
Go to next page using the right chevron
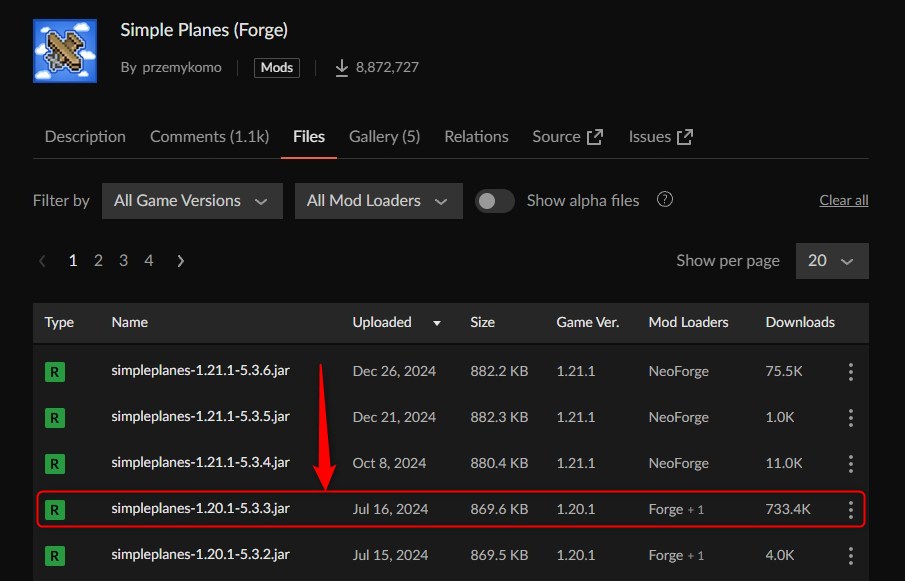point(180,261)
